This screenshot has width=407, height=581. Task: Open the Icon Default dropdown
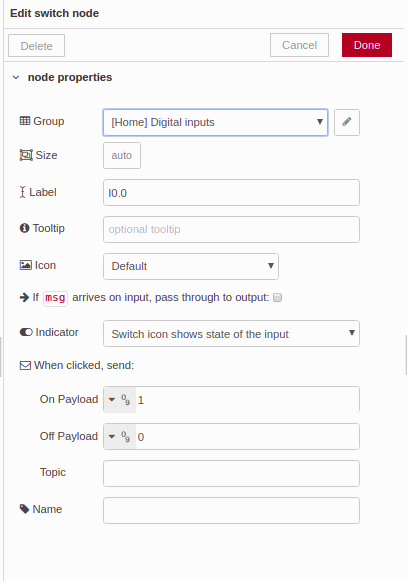point(191,266)
